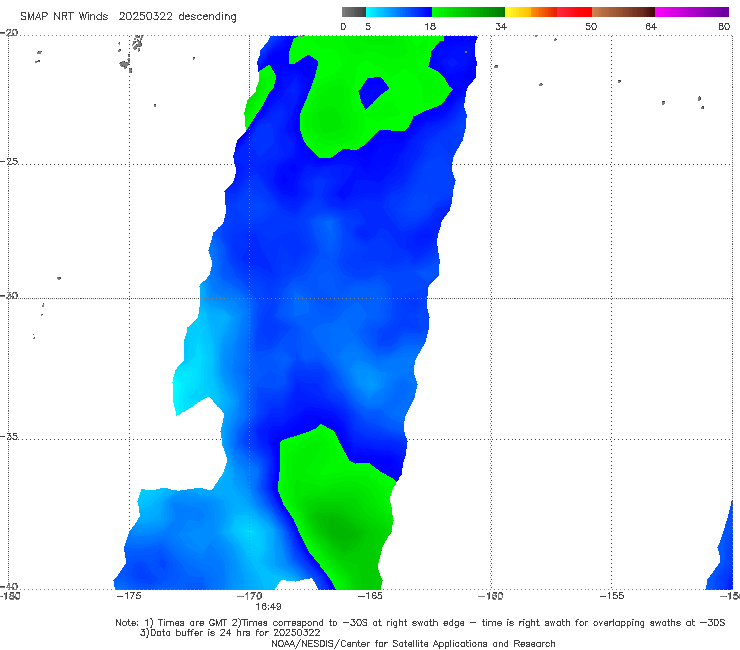Click the 'SMAP NRT Winds 20250322 descending' title
Image resolution: width=740 pixels, height=650 pixels.
click(128, 17)
